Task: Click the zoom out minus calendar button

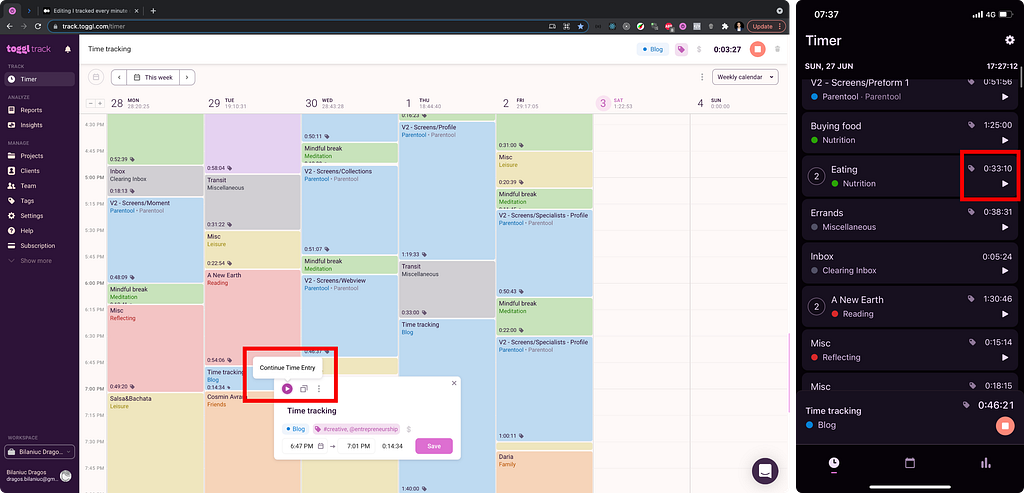Action: (91, 103)
